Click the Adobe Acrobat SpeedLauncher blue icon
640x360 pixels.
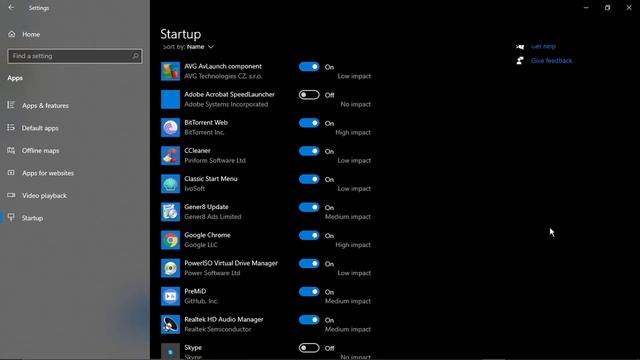[x=170, y=99]
